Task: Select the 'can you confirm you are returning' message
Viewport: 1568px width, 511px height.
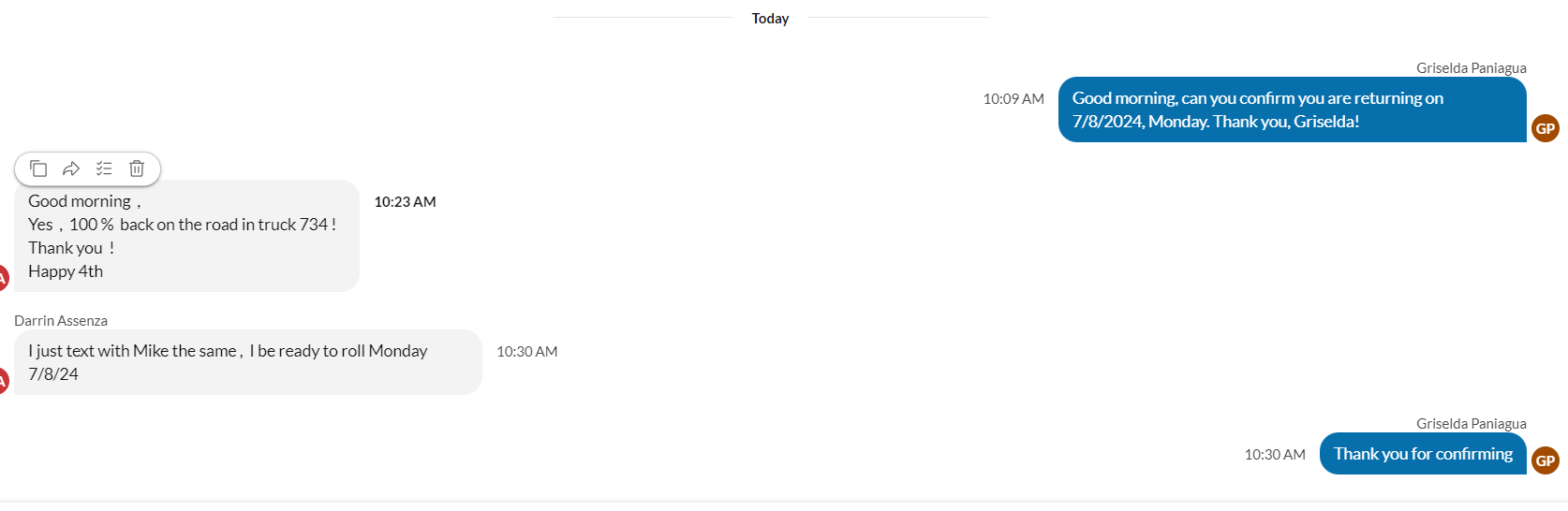Action: click(x=1293, y=109)
